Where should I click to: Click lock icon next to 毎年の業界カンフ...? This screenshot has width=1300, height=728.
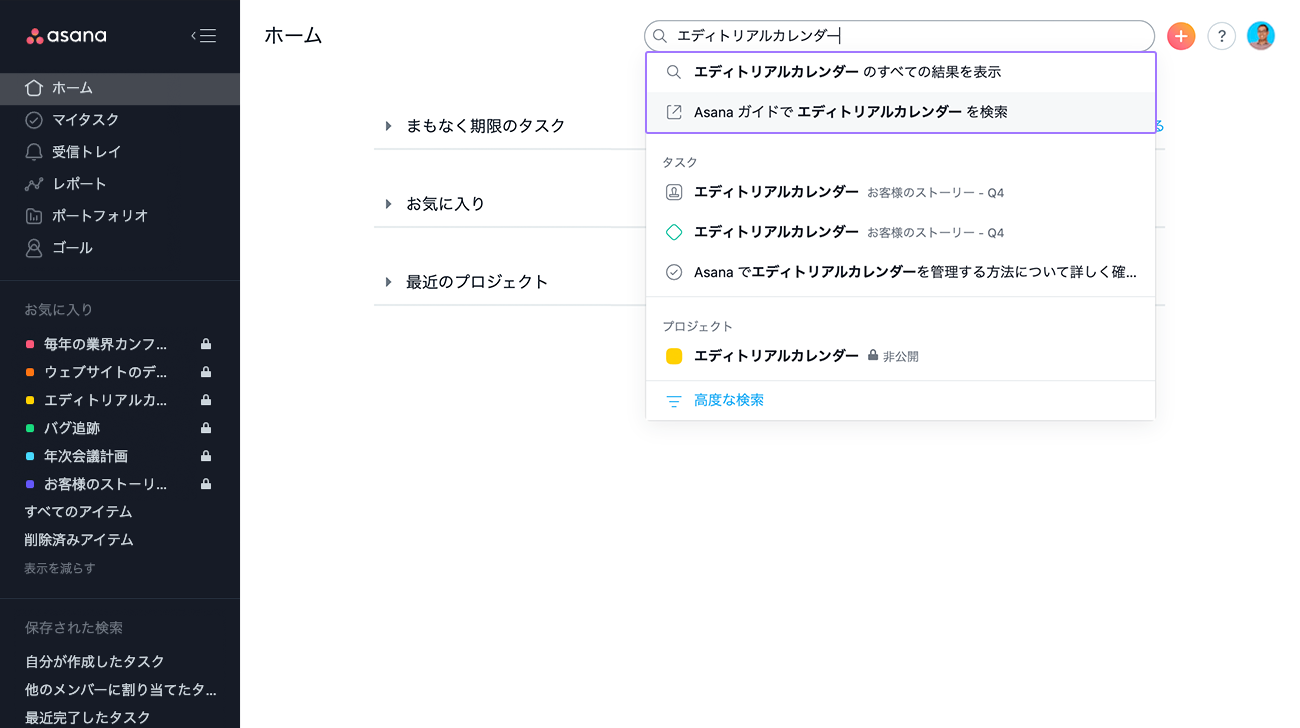(206, 344)
